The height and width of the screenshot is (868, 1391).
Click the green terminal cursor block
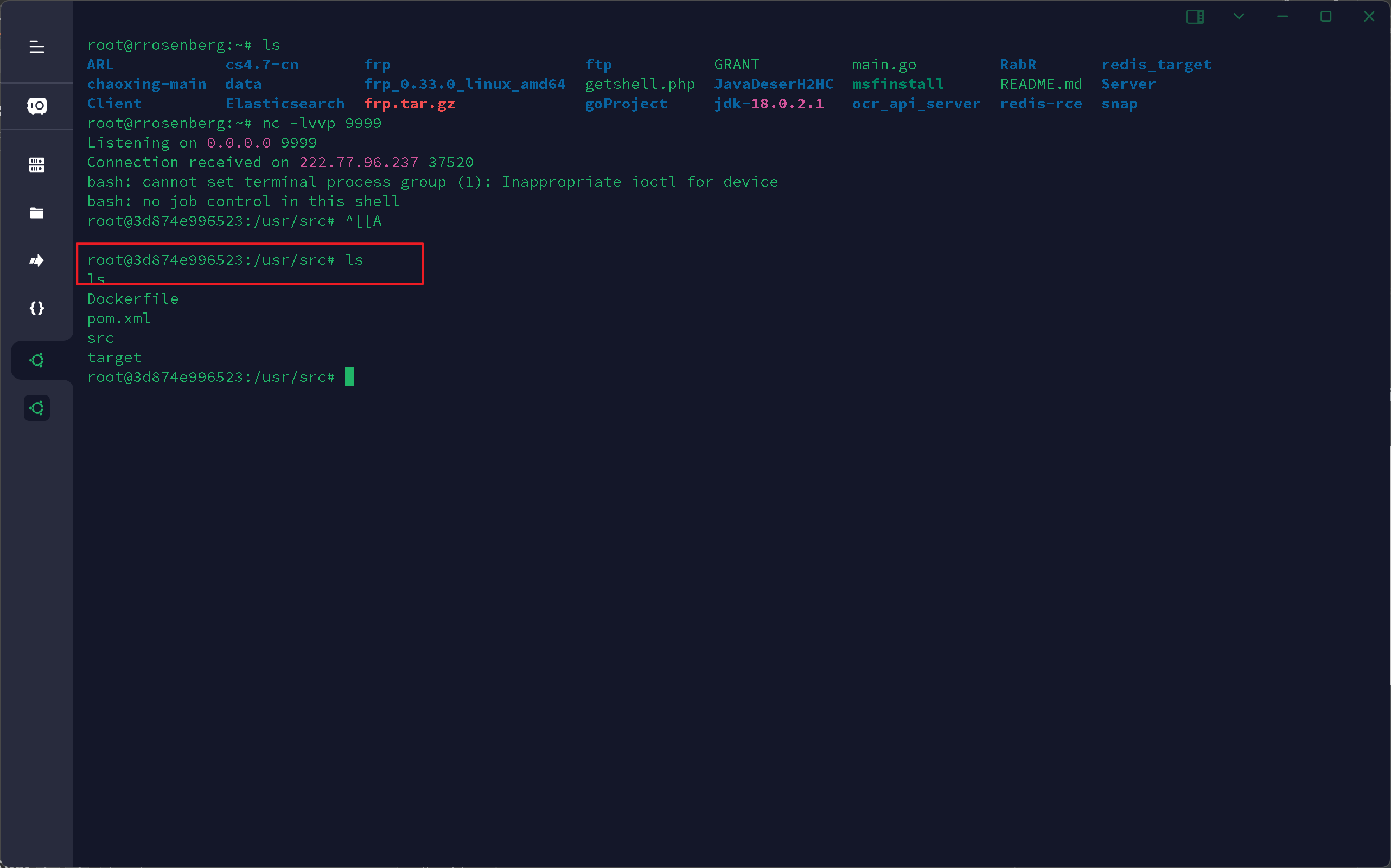click(x=349, y=376)
